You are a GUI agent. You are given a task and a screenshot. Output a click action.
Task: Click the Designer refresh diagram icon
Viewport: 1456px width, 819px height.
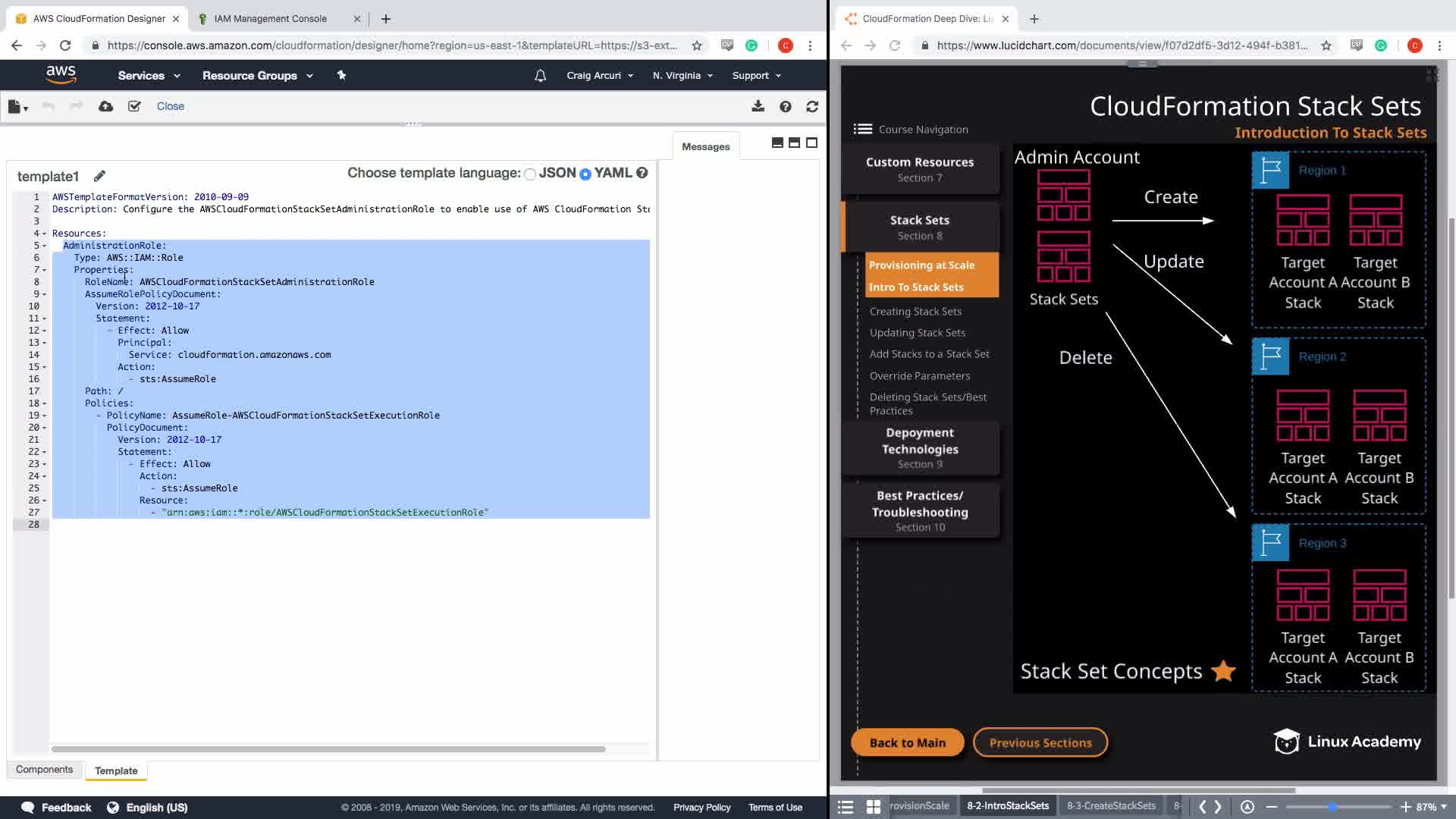[812, 107]
